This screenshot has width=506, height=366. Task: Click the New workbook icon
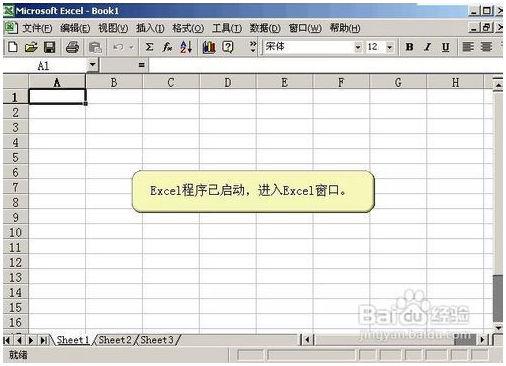click(12, 47)
